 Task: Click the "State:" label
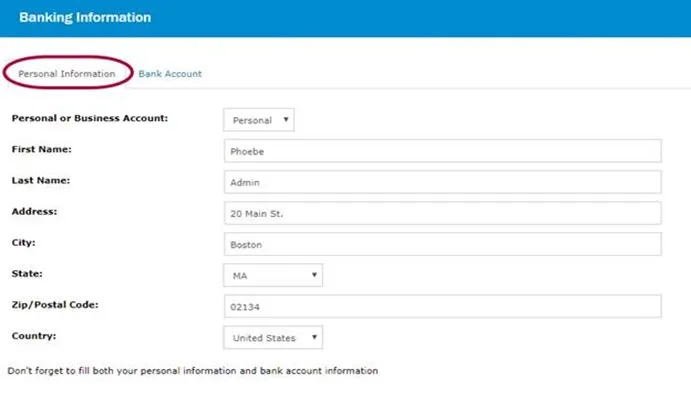[27, 274]
